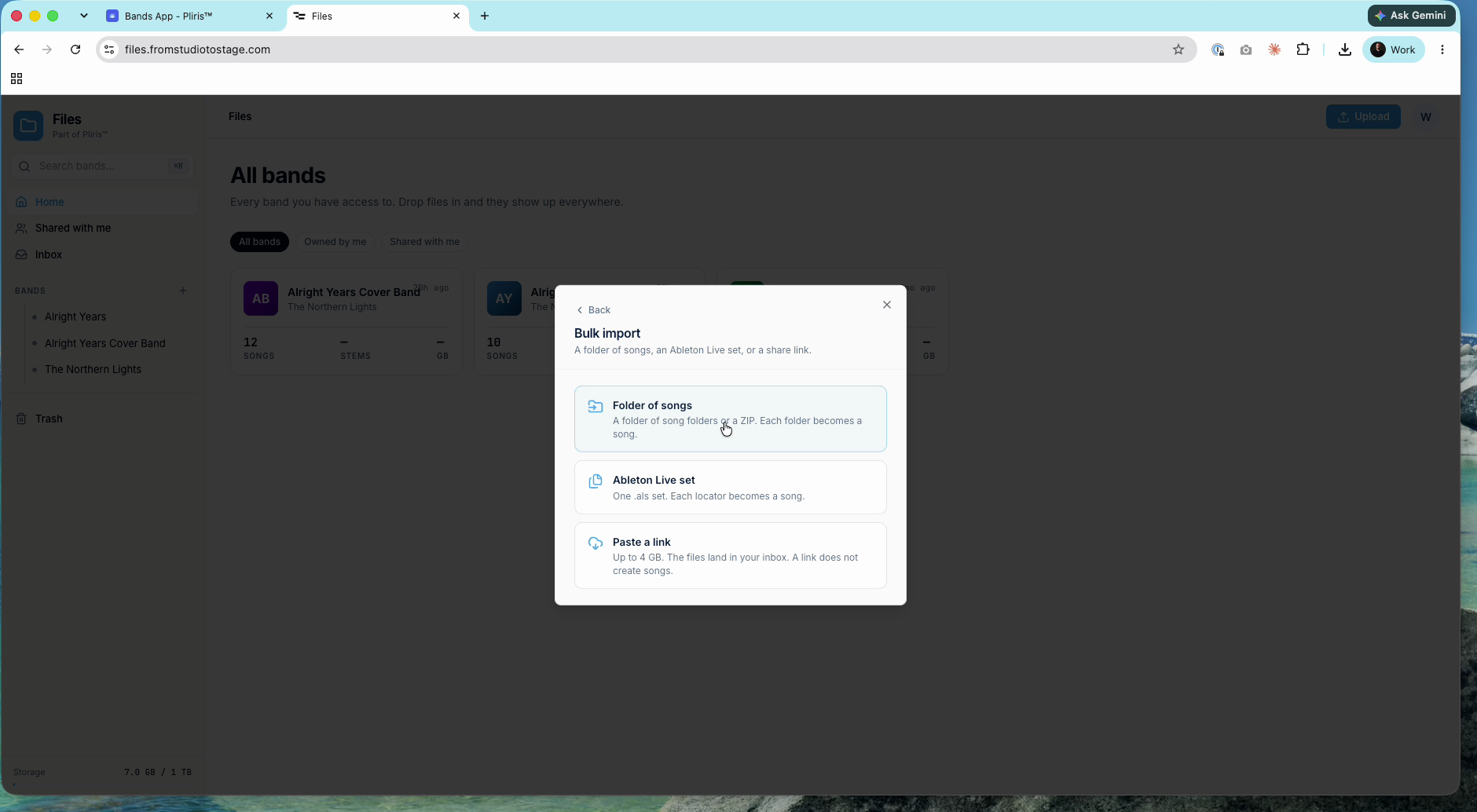
Task: View site information icon in address bar
Action: click(109, 49)
